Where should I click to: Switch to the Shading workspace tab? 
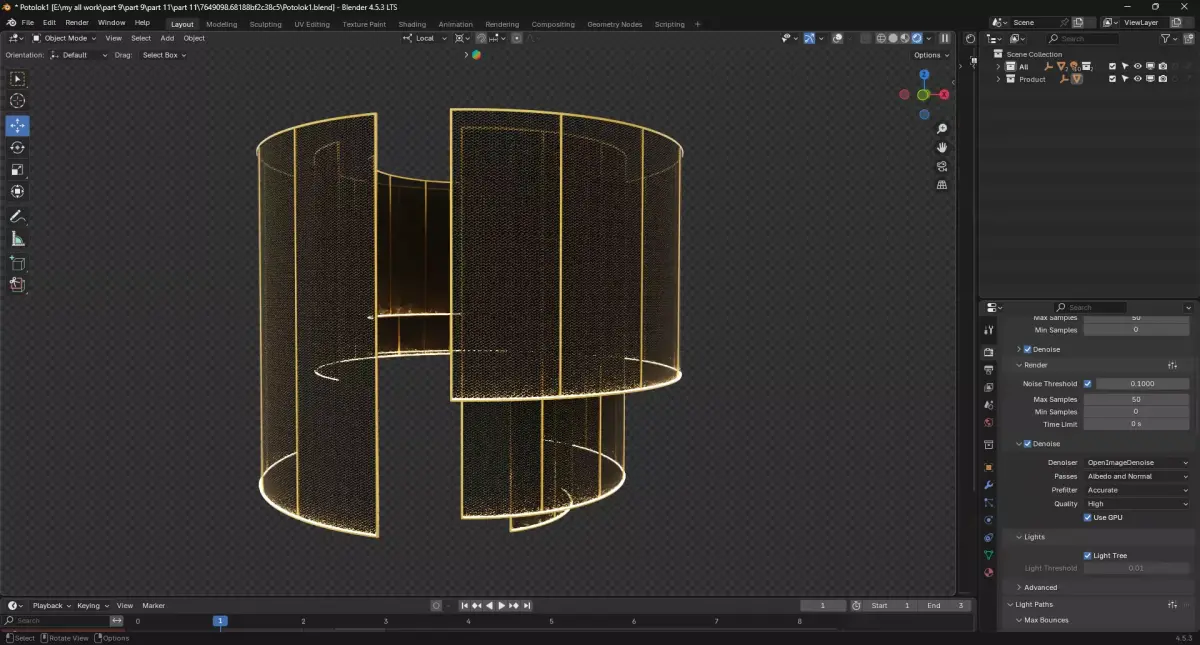412,24
